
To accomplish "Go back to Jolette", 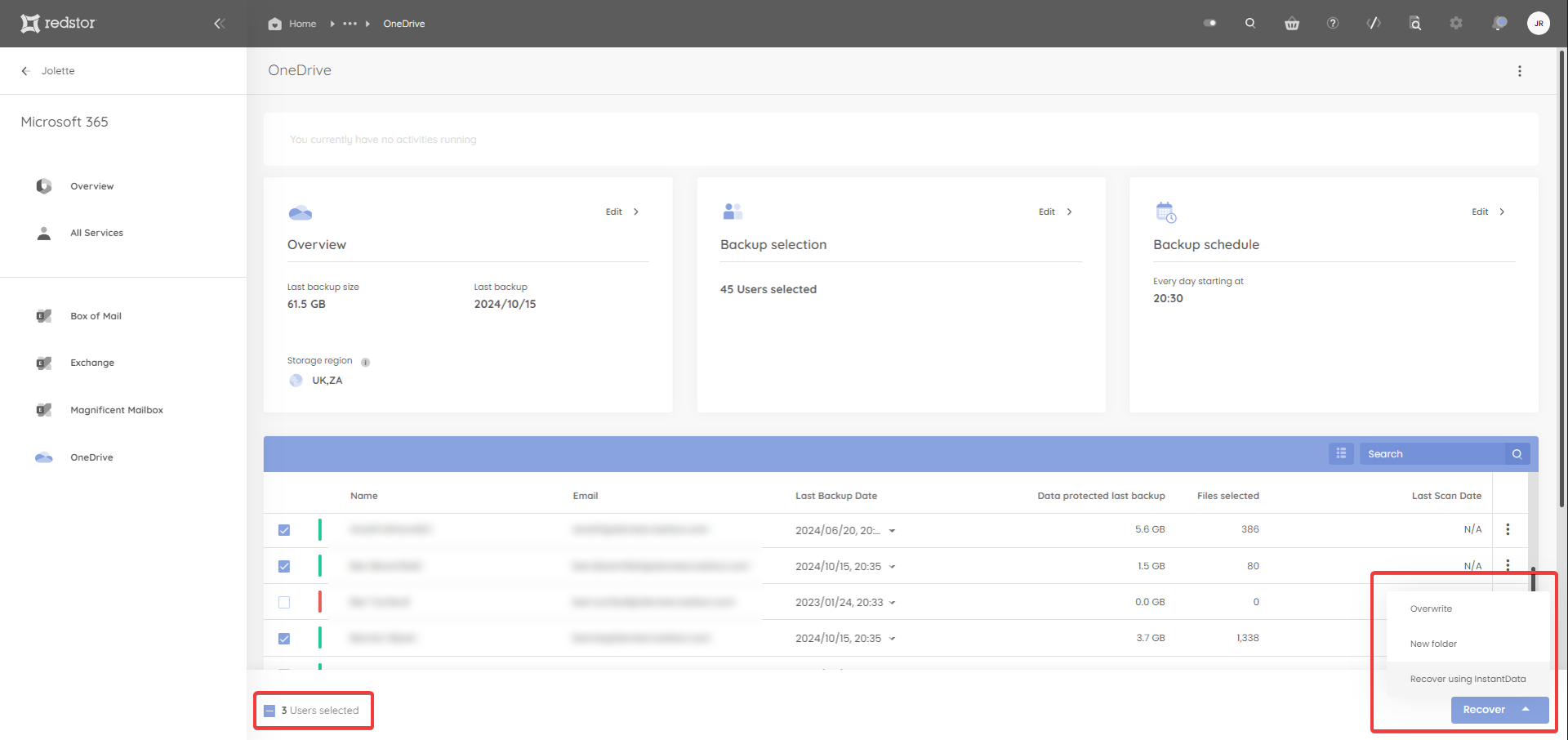I will (48, 71).
